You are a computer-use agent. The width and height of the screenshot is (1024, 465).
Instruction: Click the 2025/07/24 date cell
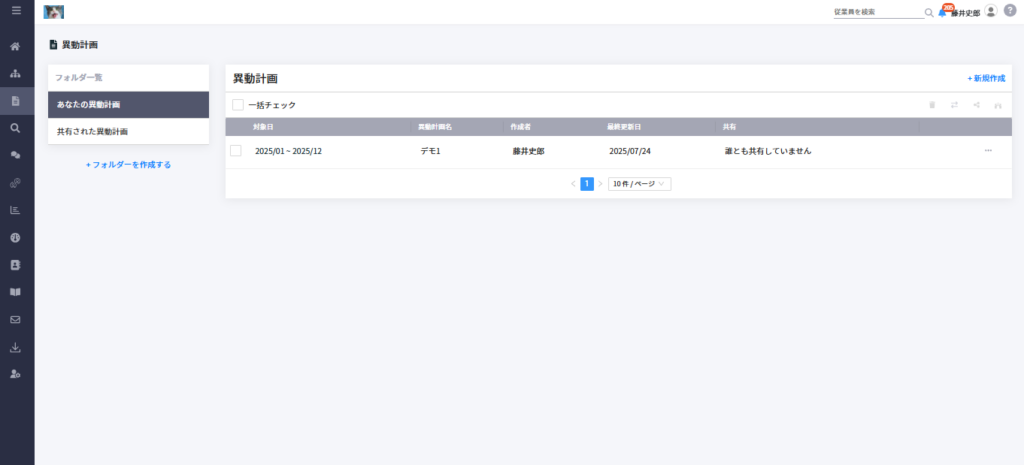pyautogui.click(x=630, y=151)
